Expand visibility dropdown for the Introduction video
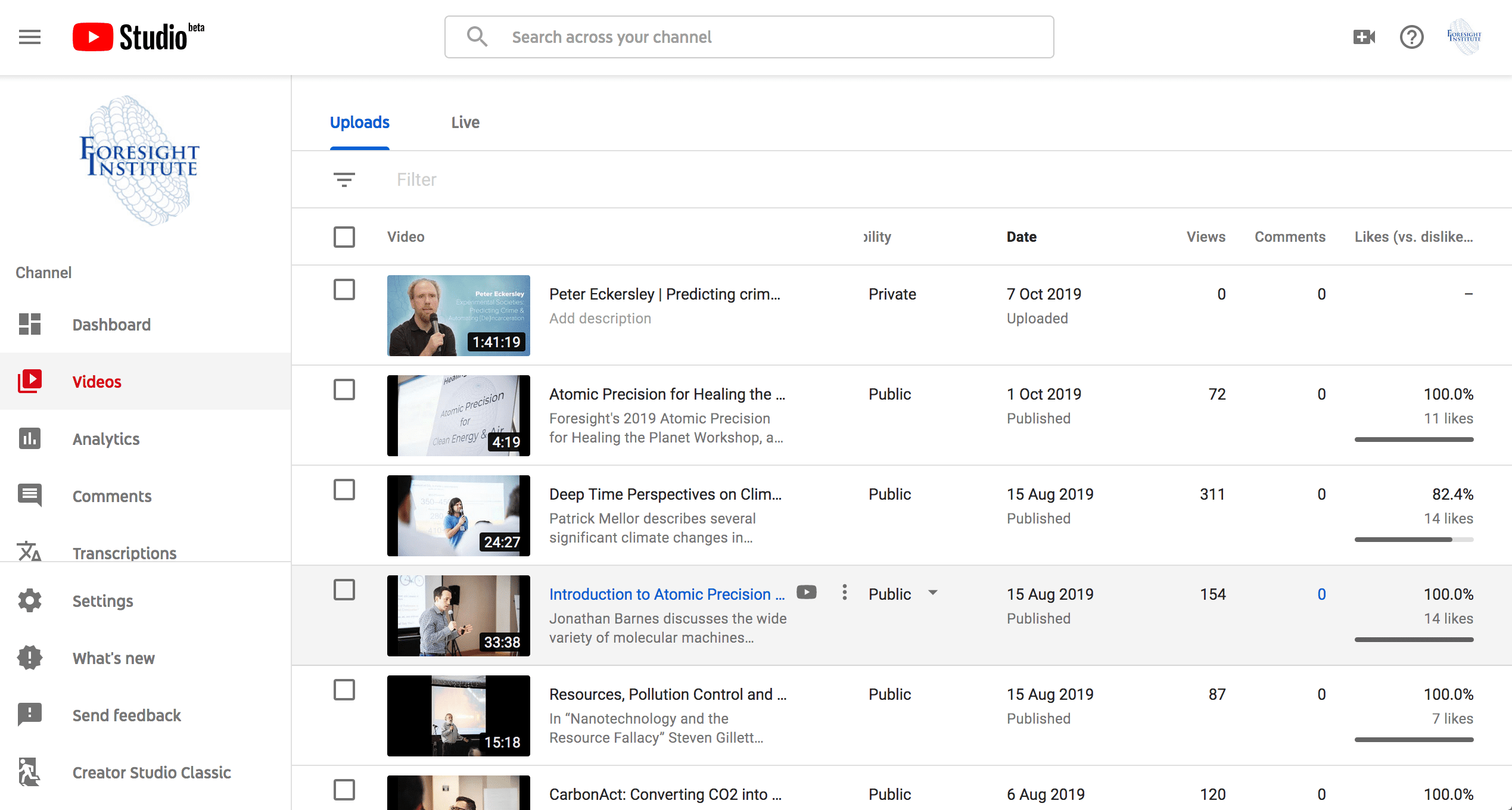 point(933,593)
